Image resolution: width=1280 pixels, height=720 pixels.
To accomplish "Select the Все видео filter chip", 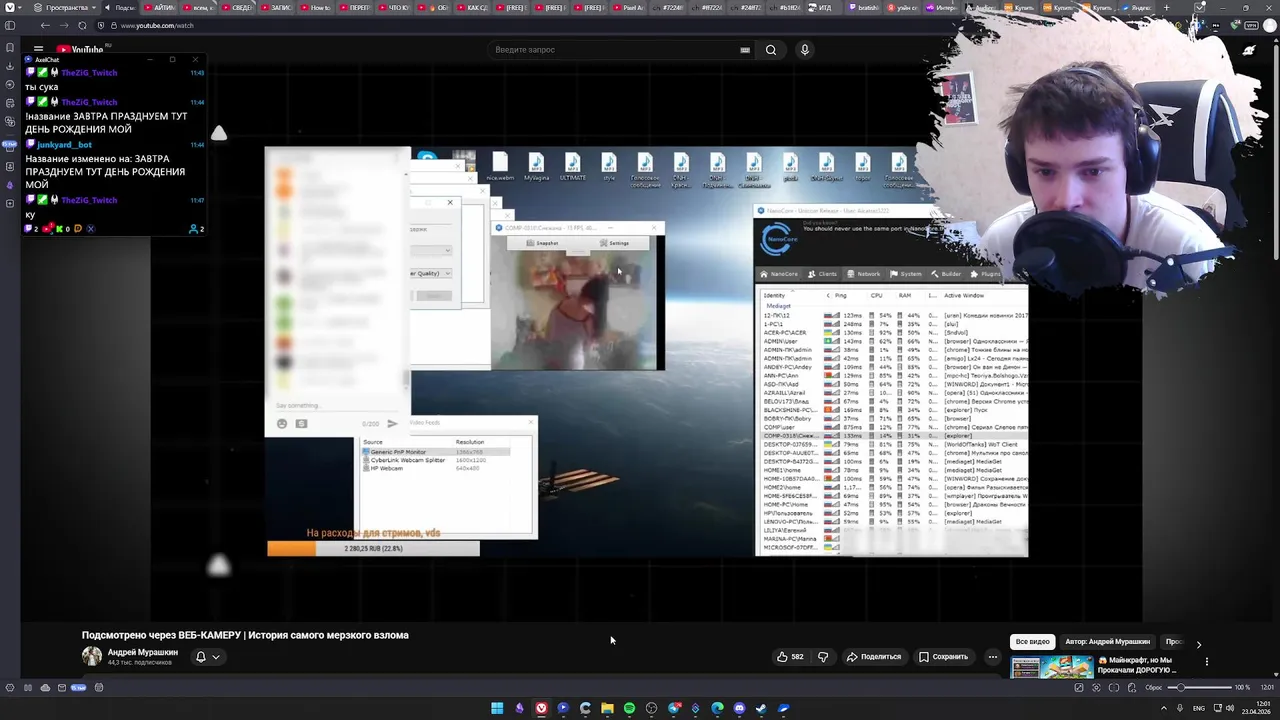I will pyautogui.click(x=1033, y=642).
